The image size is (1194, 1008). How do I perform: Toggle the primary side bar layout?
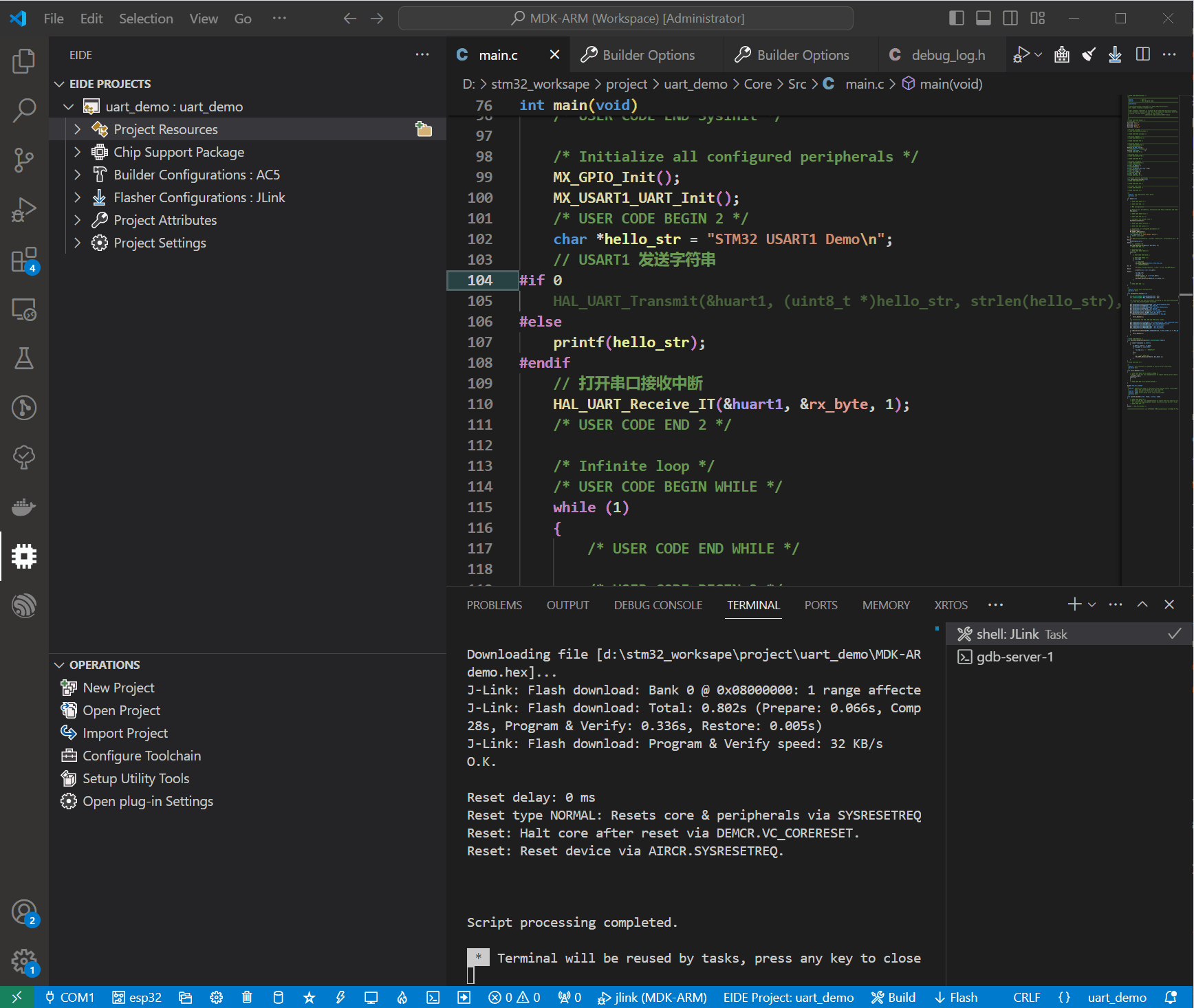(x=957, y=19)
